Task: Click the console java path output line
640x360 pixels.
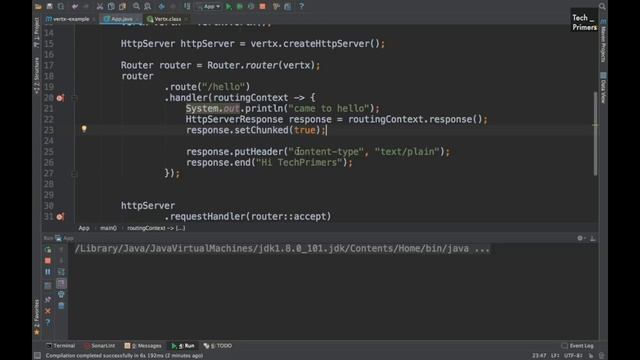Action: pyautogui.click(x=282, y=249)
